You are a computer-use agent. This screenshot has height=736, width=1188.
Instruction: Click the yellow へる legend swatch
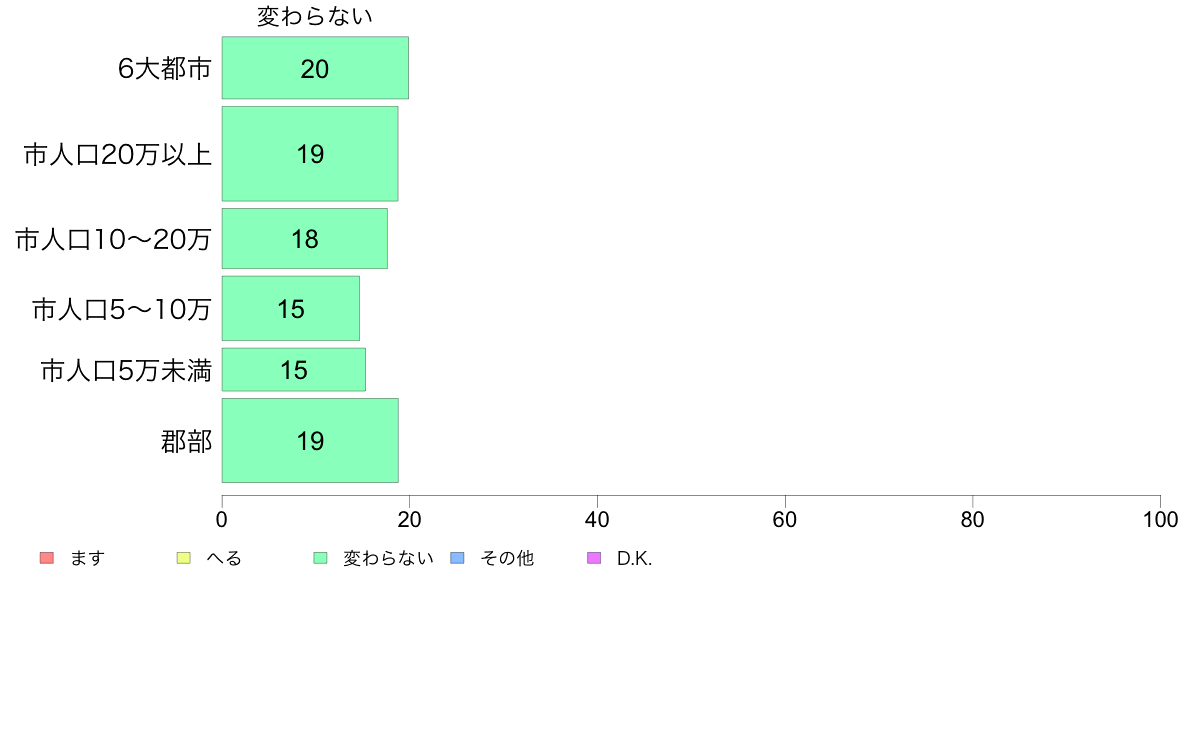coord(183,558)
